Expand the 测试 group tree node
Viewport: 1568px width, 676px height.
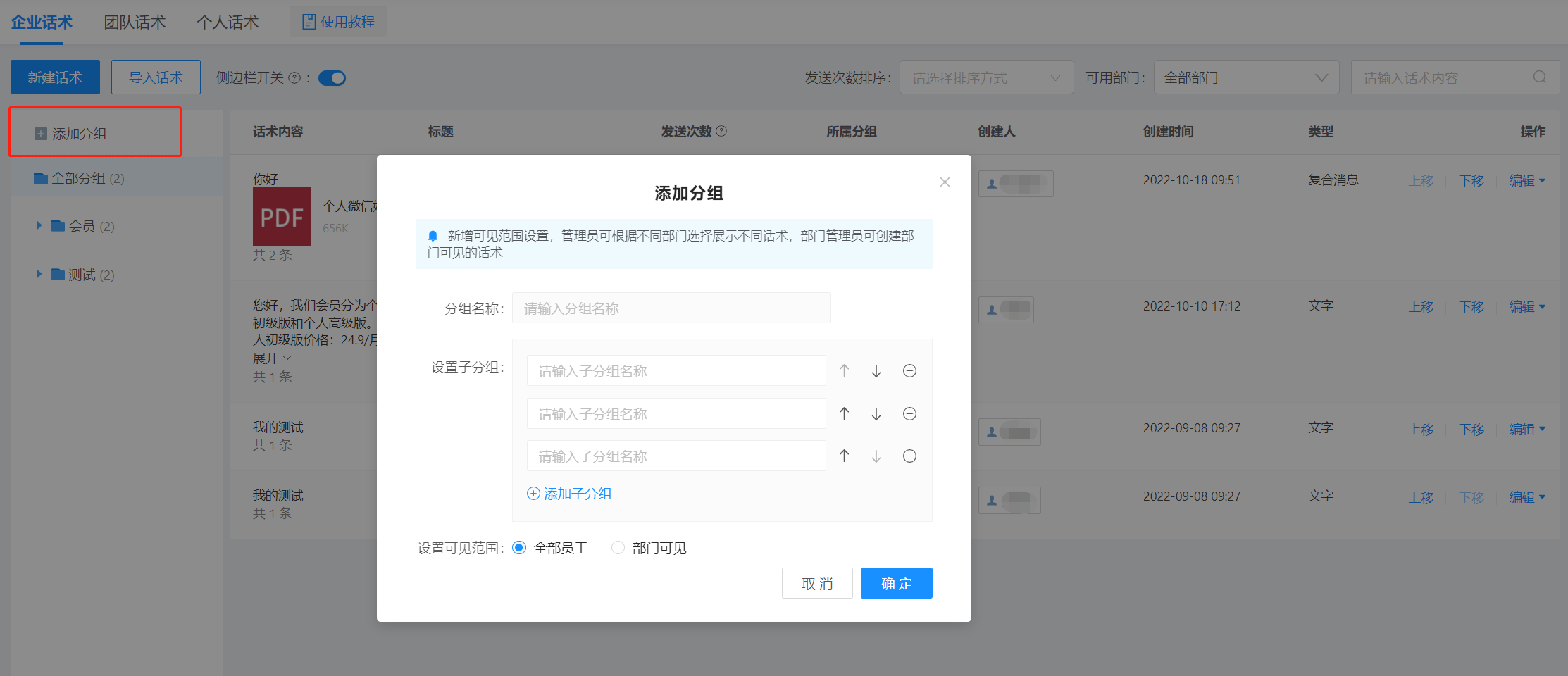[x=39, y=274]
